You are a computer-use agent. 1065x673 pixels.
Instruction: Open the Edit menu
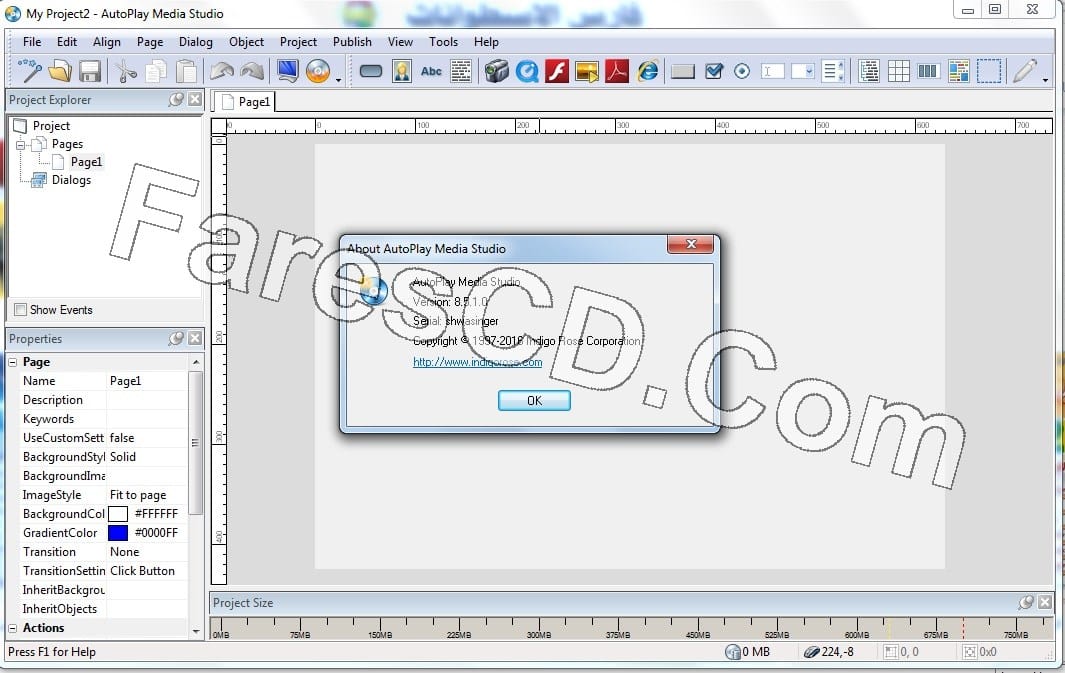click(67, 41)
